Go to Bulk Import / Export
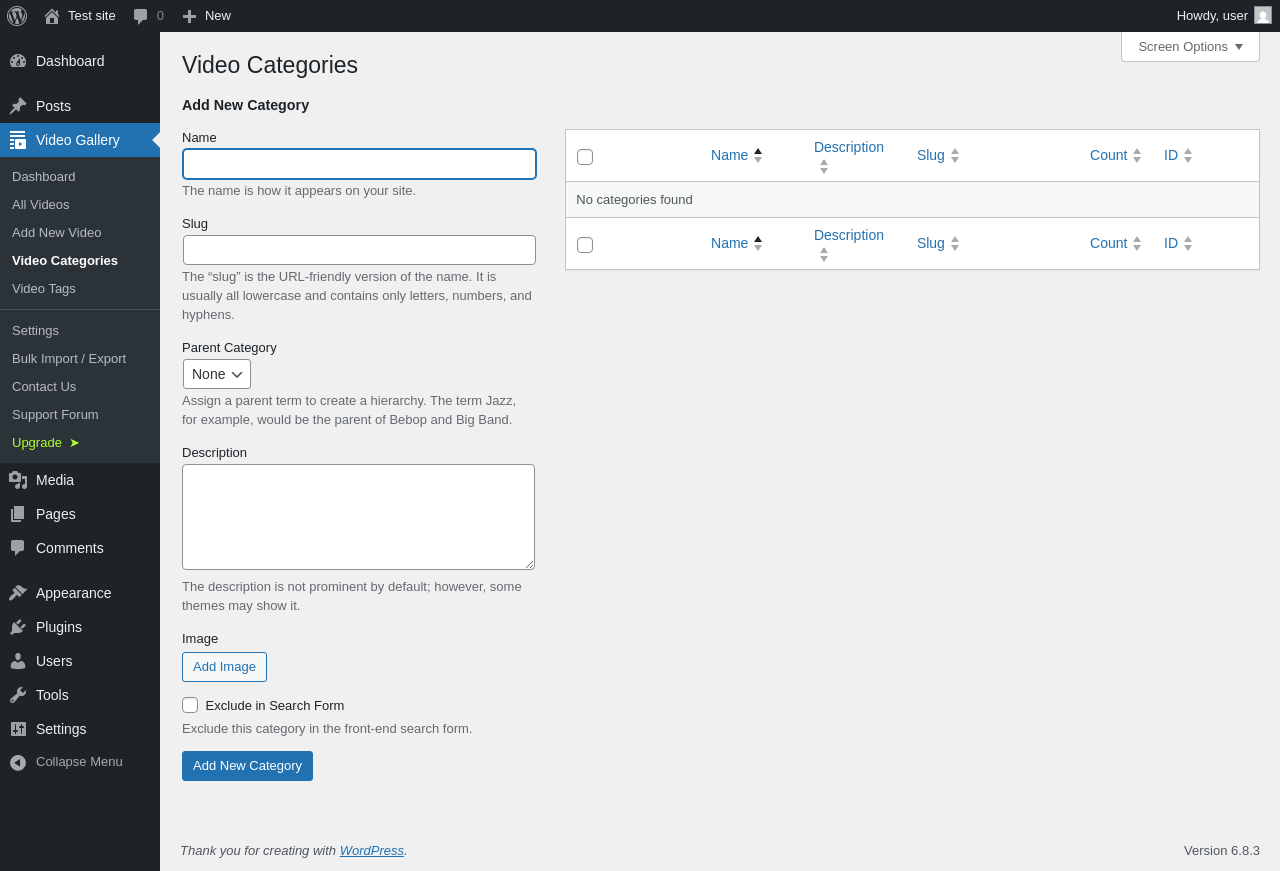Image resolution: width=1280 pixels, height=871 pixels. point(69,358)
